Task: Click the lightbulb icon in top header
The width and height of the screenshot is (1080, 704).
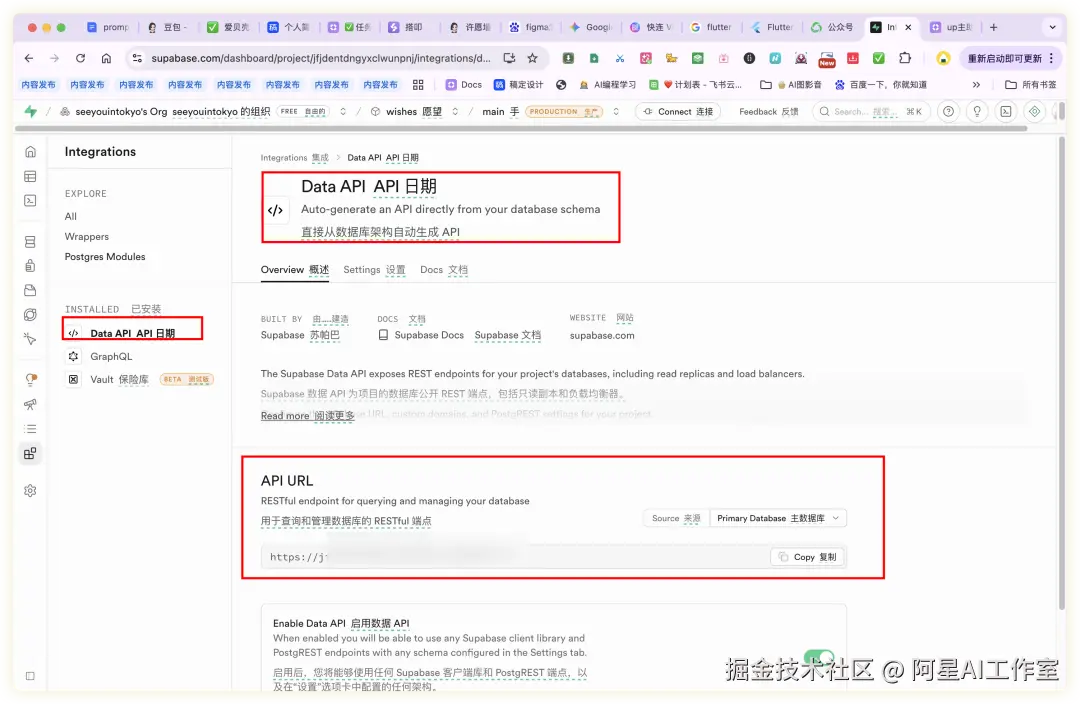Action: click(977, 112)
